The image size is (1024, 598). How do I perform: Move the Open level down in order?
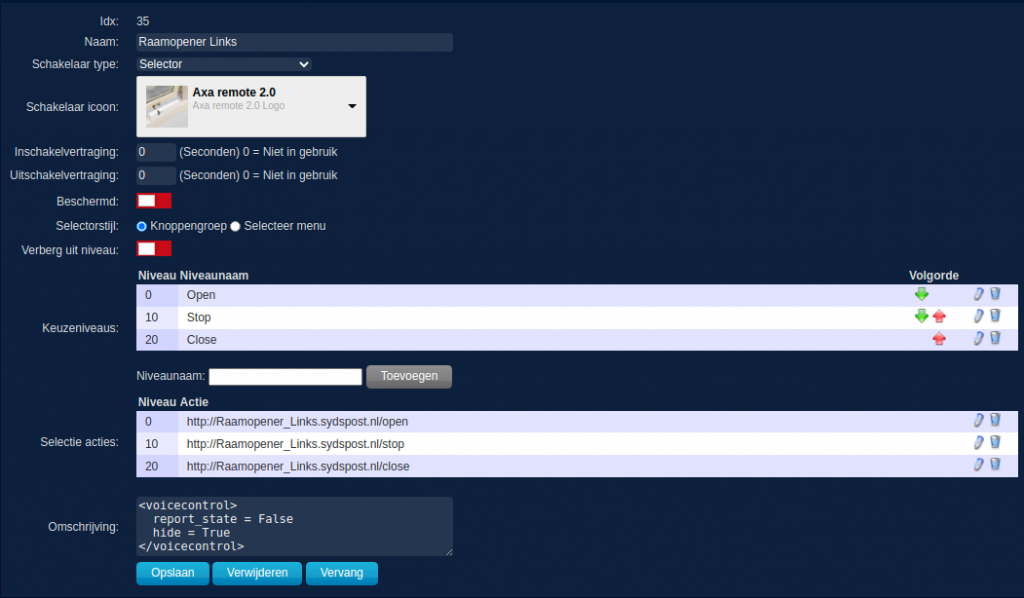921,294
